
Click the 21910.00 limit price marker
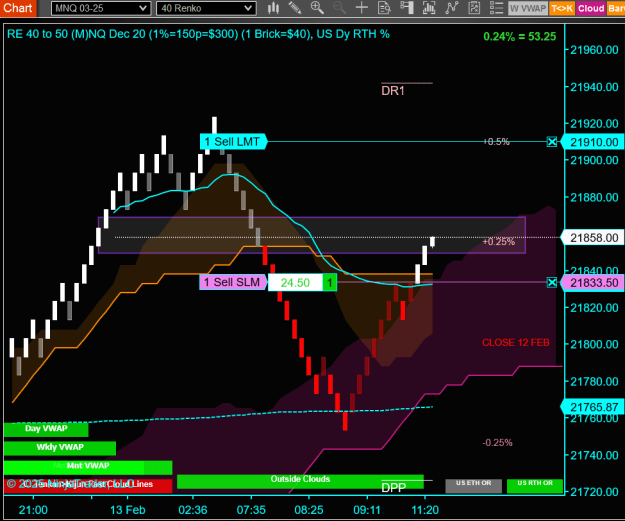(593, 142)
